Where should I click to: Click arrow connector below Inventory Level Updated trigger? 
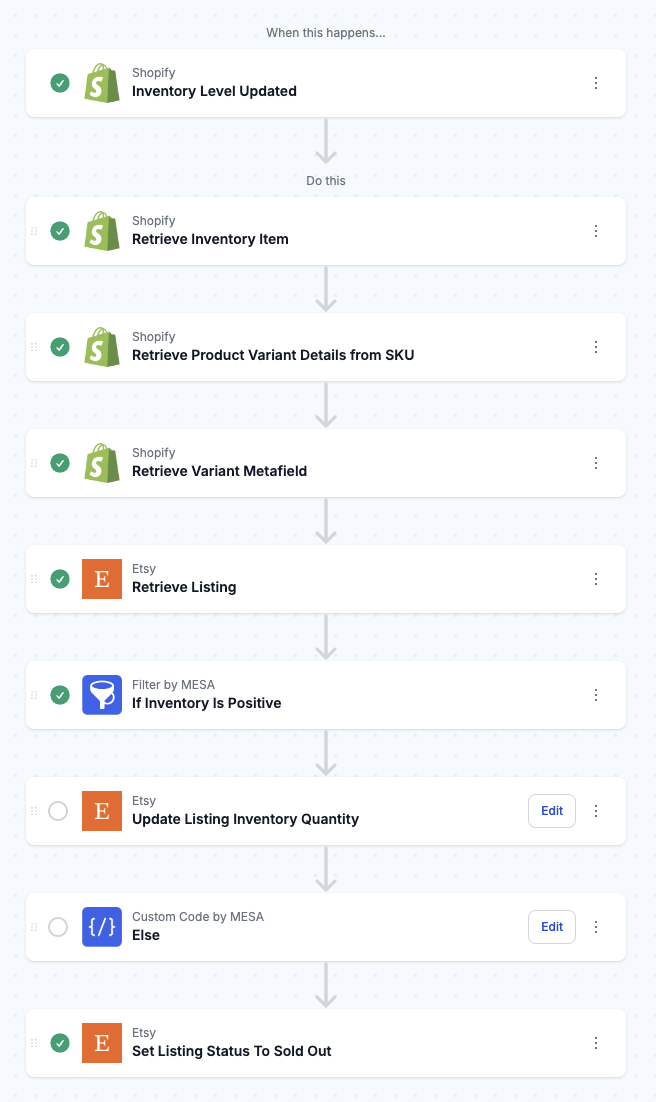tap(326, 141)
